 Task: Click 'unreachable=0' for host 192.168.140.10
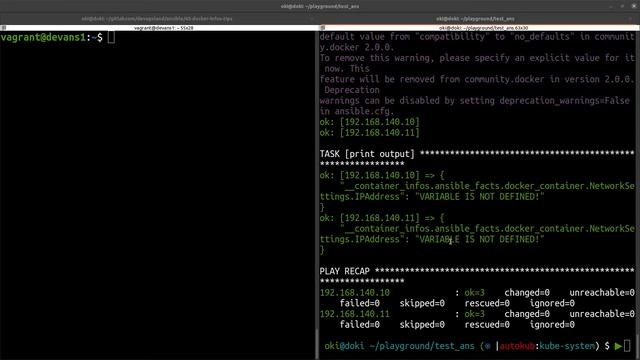pyautogui.click(x=602, y=292)
